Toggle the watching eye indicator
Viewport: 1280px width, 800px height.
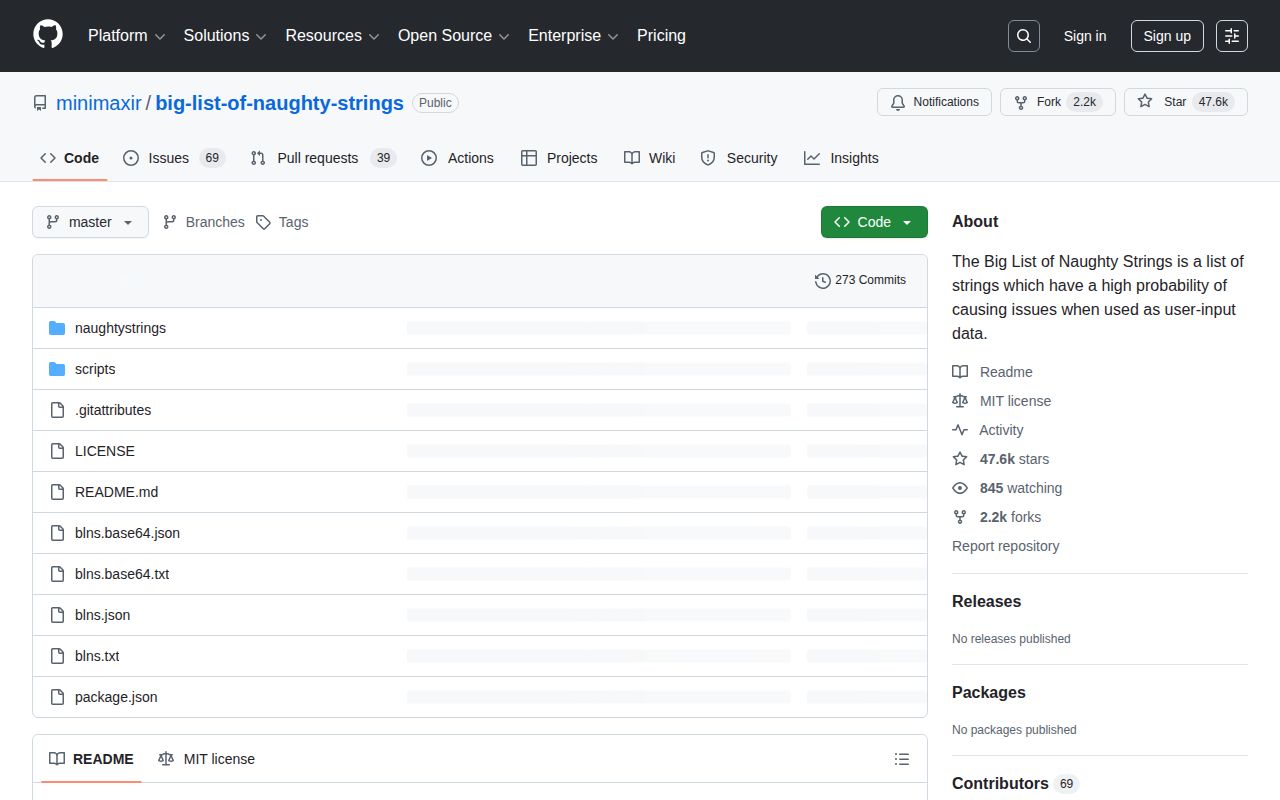coord(960,488)
